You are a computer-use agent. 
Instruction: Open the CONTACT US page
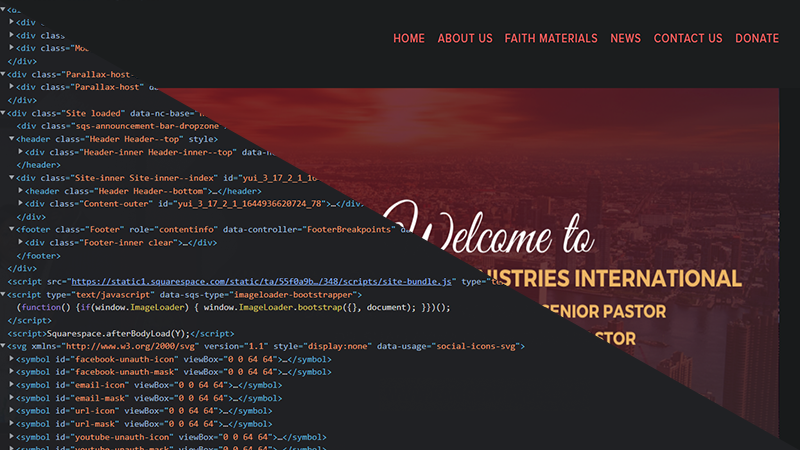[x=687, y=39]
